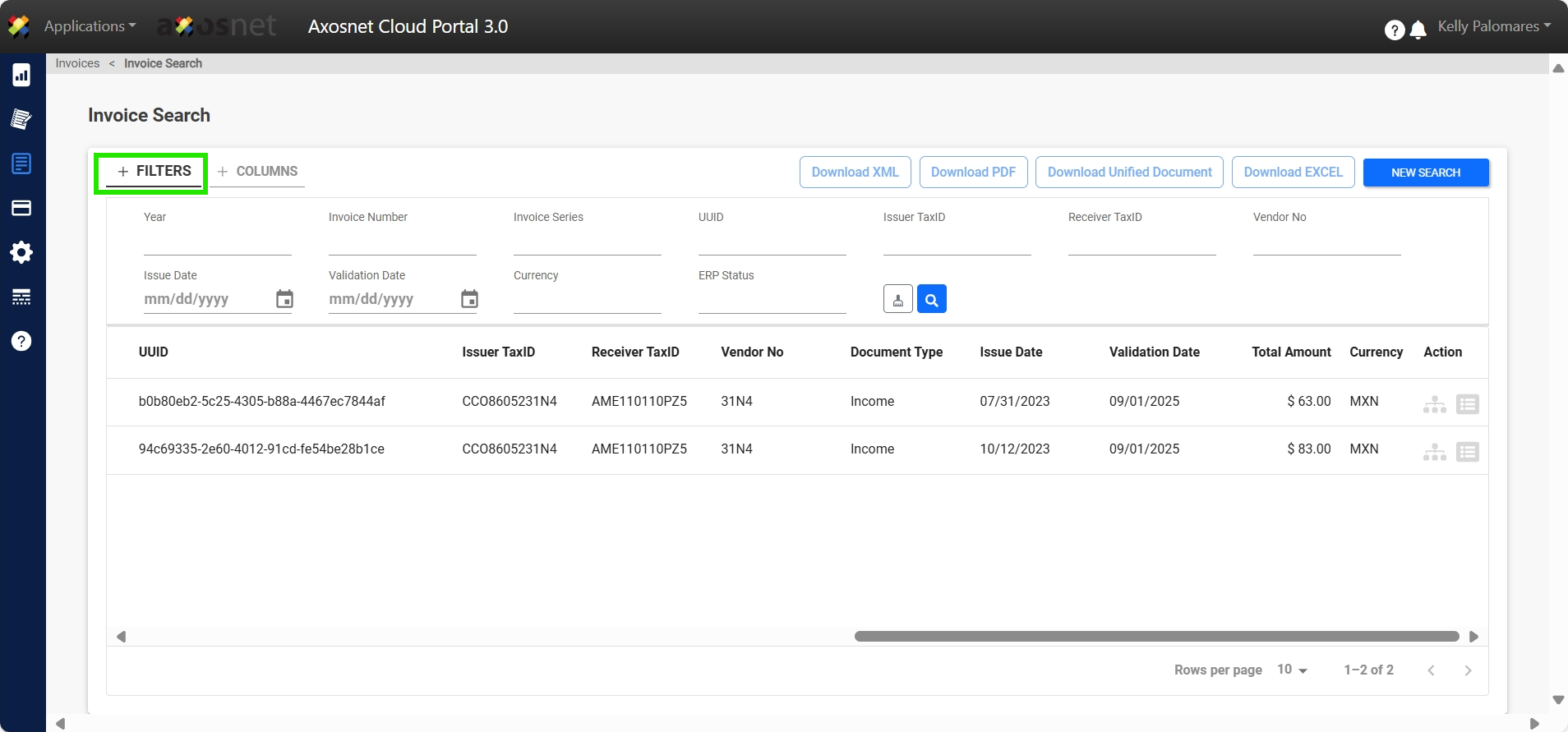
Task: Open details list icon for the $83.00 invoice
Action: pos(1467,452)
